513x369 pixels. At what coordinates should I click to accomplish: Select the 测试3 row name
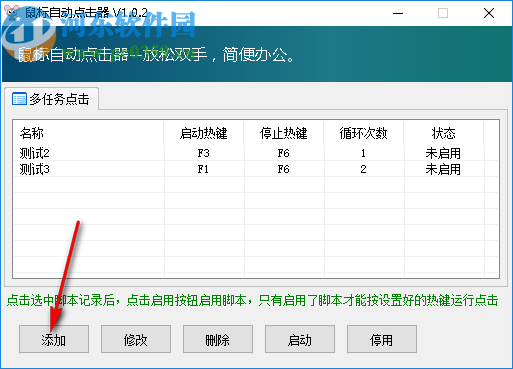point(34,169)
